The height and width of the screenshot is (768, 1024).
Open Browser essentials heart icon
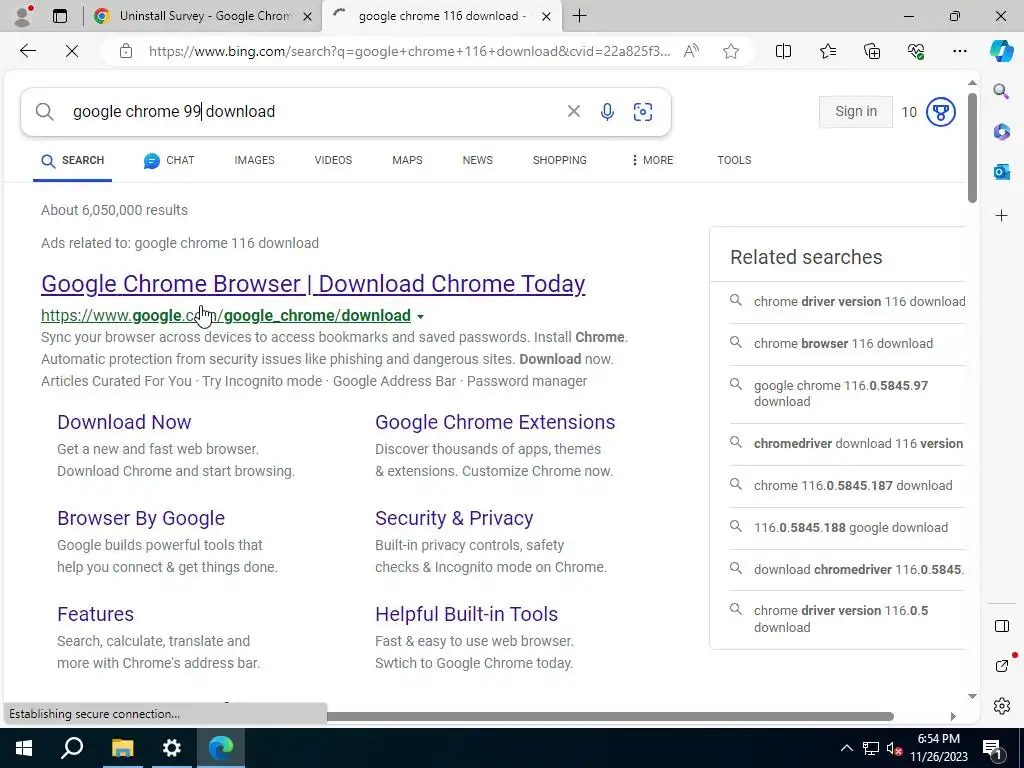tap(916, 51)
